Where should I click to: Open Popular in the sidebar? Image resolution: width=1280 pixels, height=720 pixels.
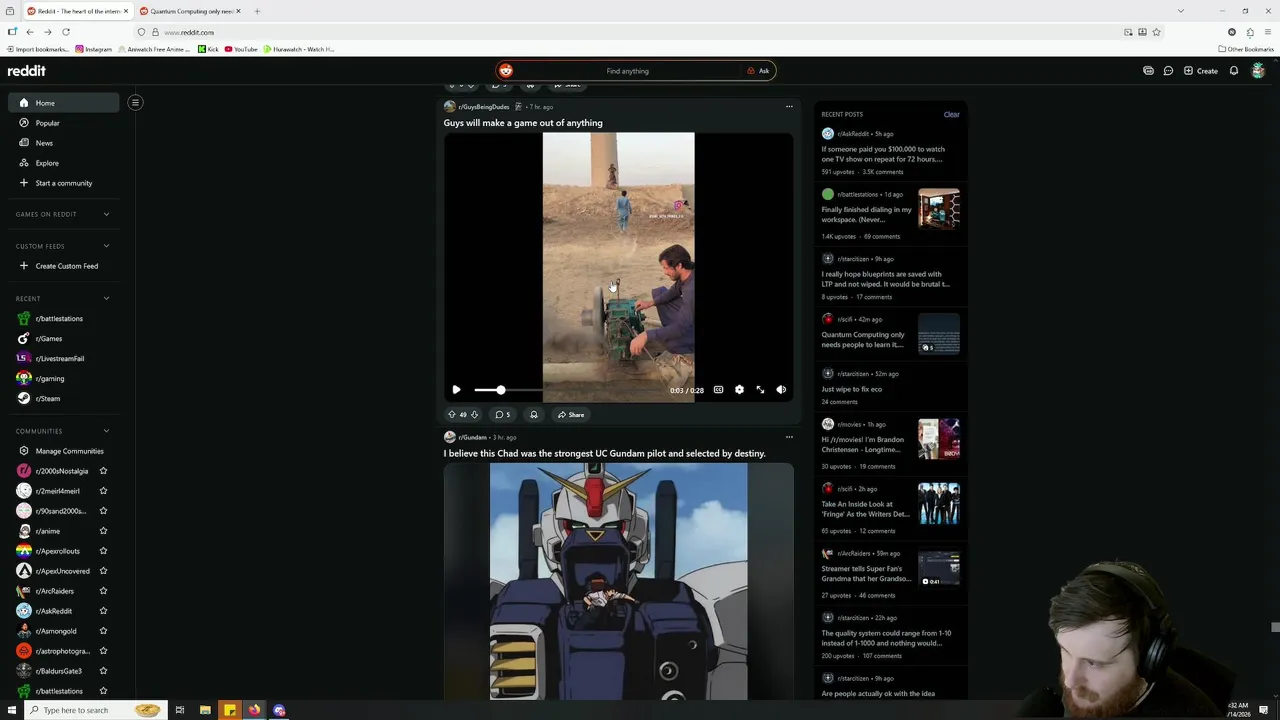coord(64,123)
